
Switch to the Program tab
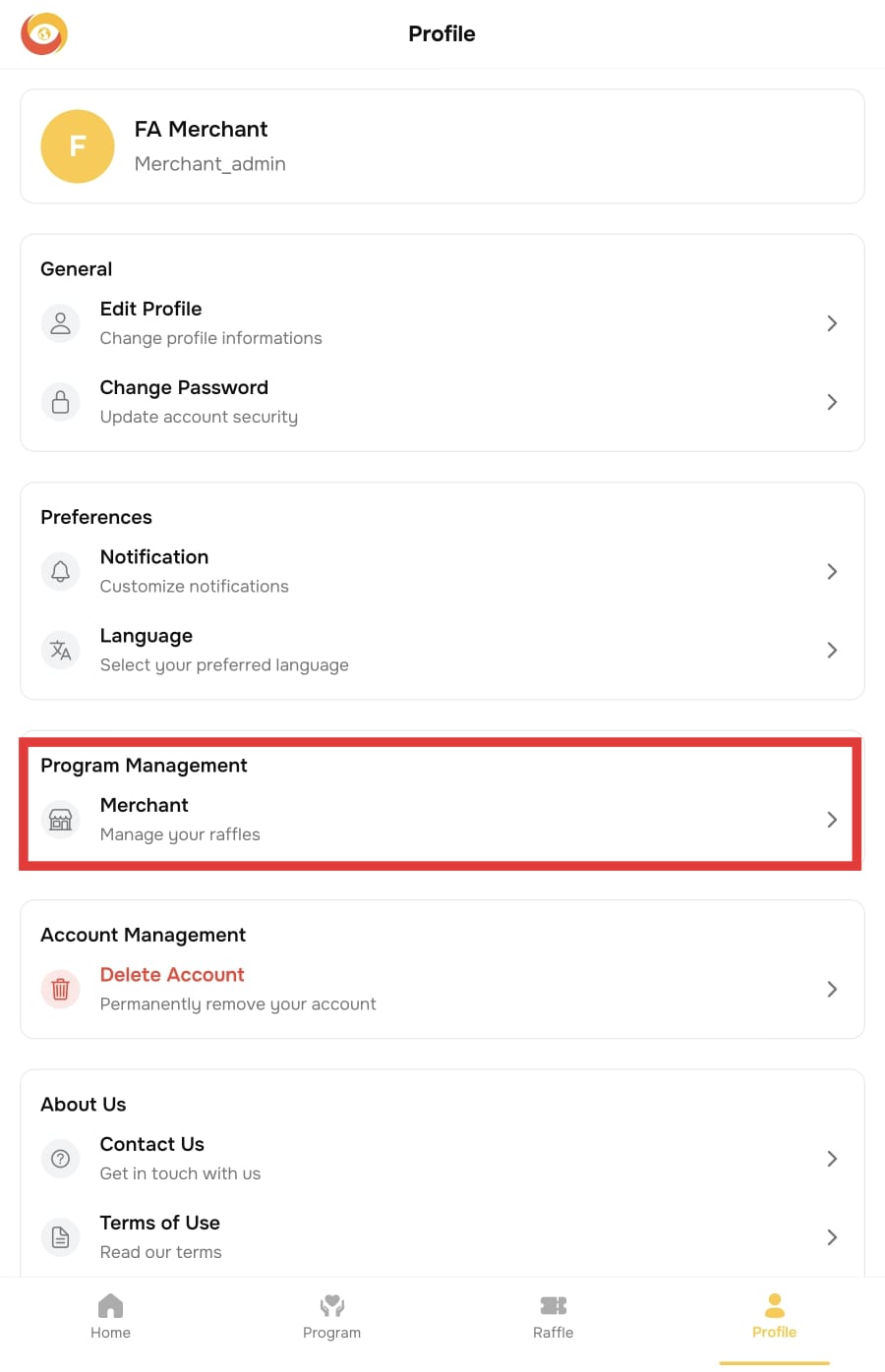click(331, 1316)
